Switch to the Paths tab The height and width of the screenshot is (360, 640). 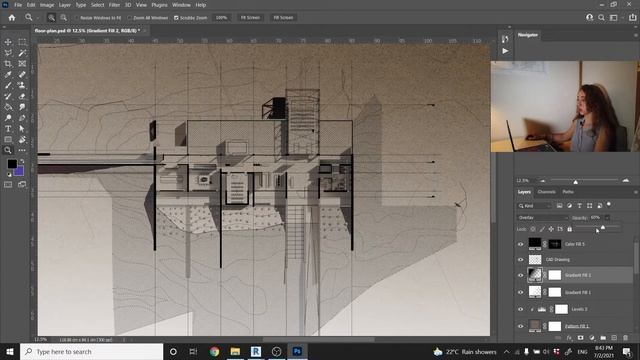click(x=568, y=192)
